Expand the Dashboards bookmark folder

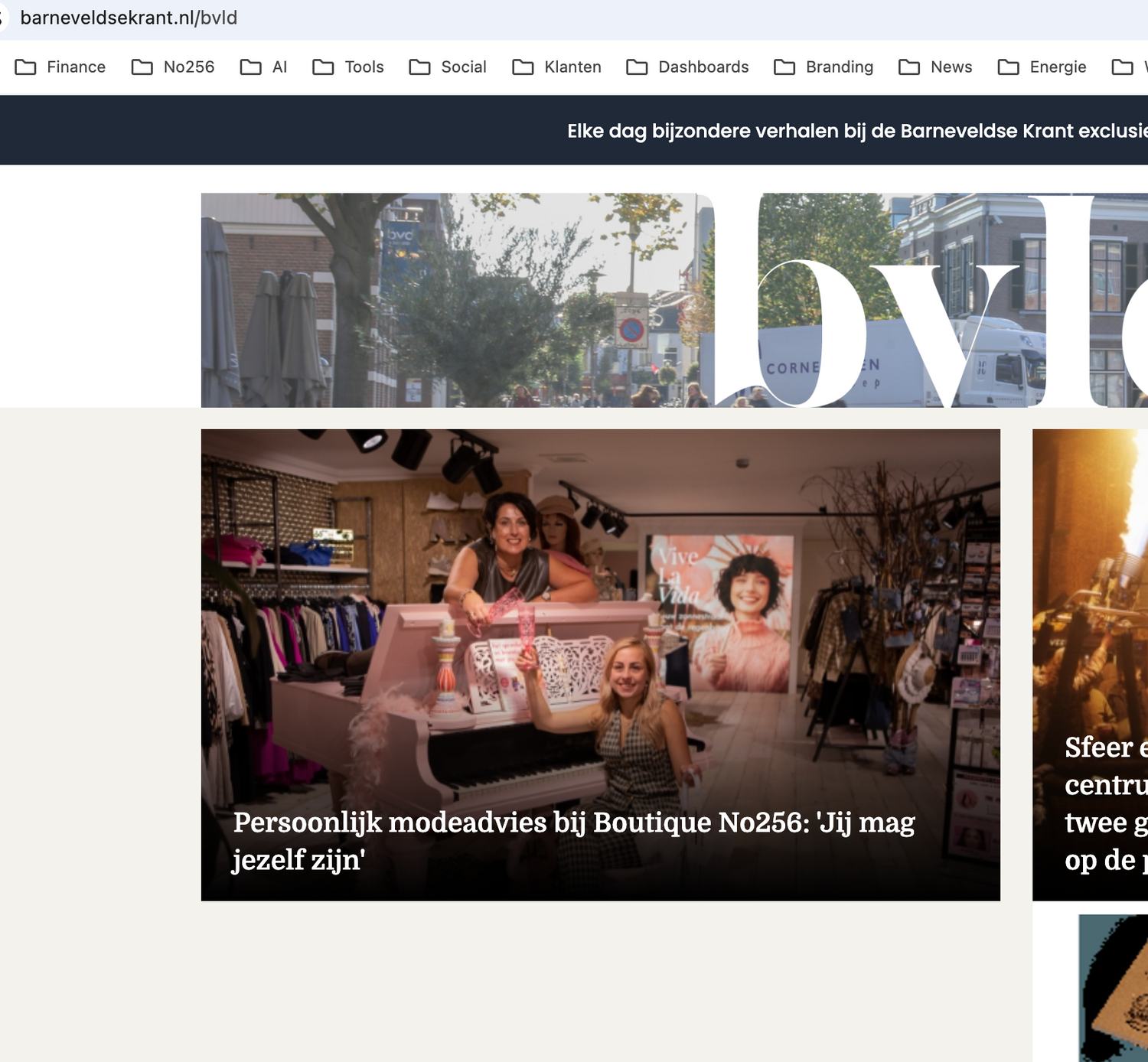(687, 67)
